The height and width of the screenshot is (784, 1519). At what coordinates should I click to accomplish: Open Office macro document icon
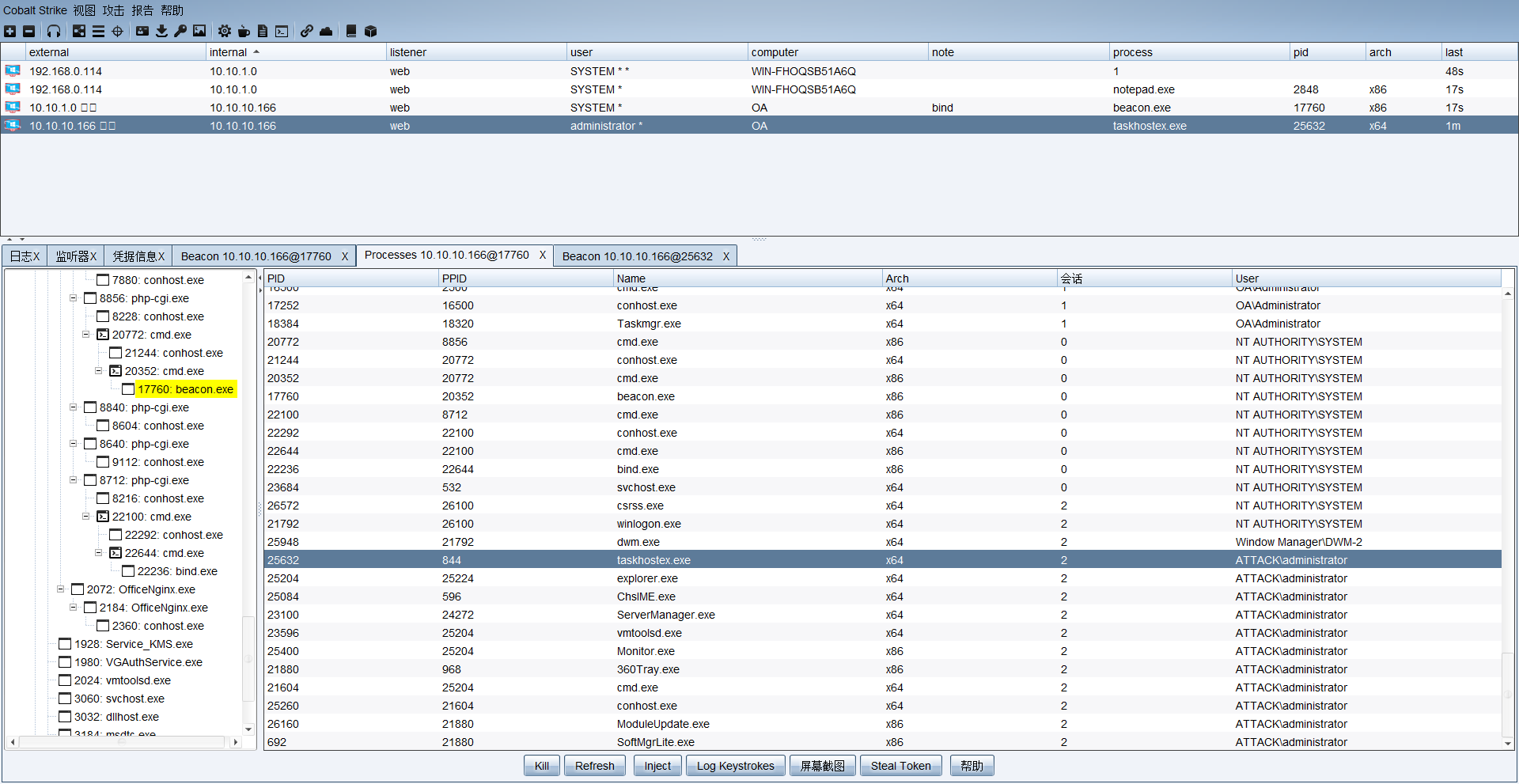click(x=263, y=31)
